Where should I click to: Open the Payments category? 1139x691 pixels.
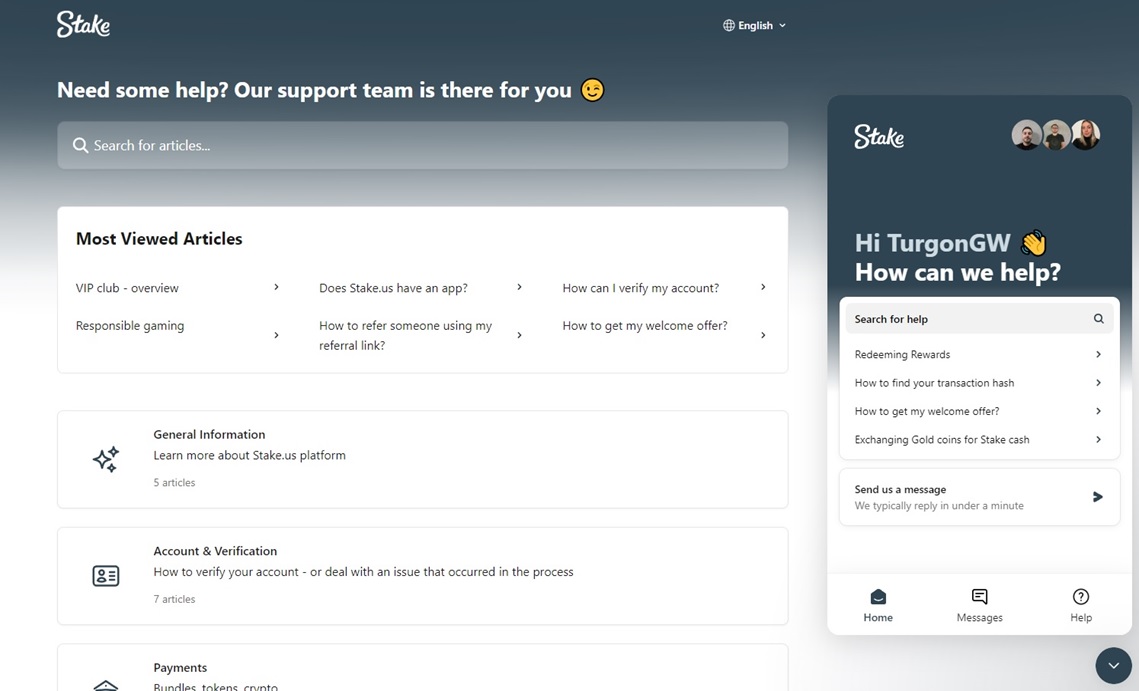(423, 668)
